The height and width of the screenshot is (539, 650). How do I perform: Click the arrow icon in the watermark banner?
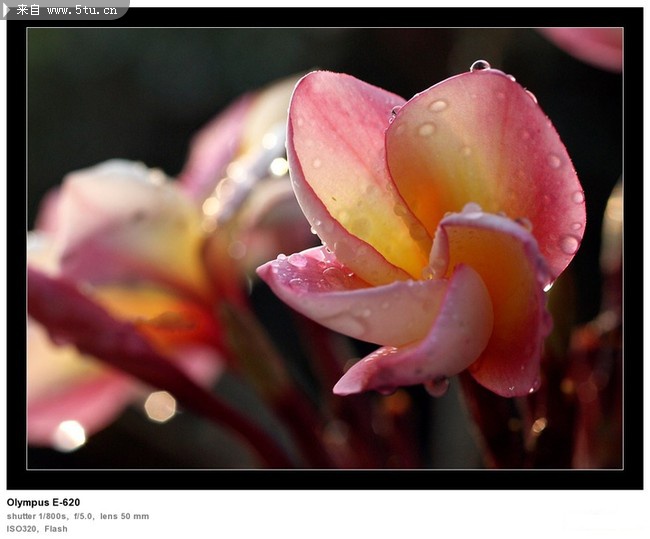[7, 10]
